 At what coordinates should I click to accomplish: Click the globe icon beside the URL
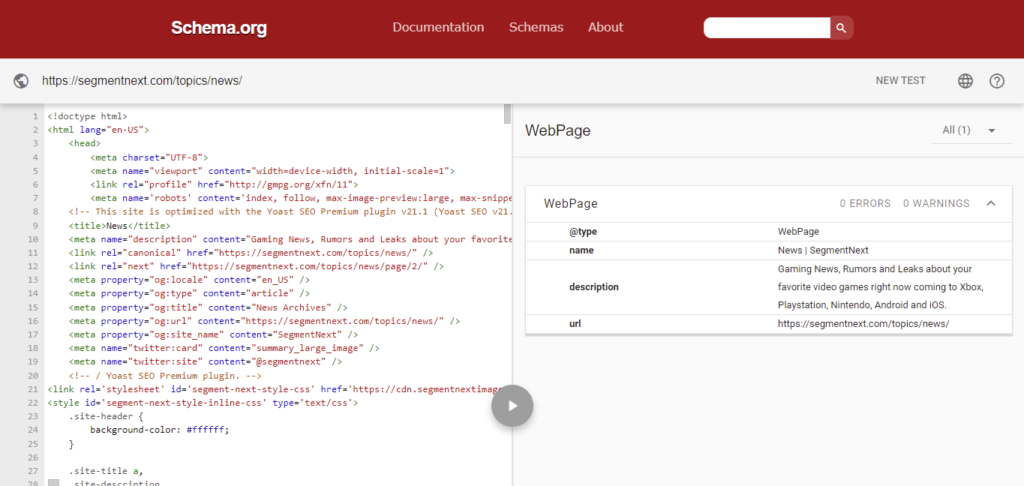pos(21,81)
